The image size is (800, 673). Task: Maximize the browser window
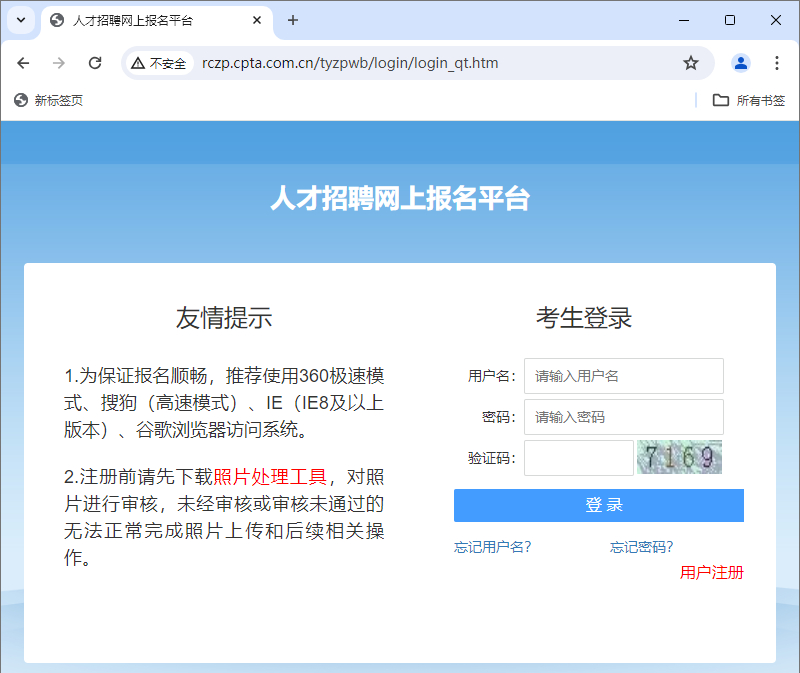point(730,20)
